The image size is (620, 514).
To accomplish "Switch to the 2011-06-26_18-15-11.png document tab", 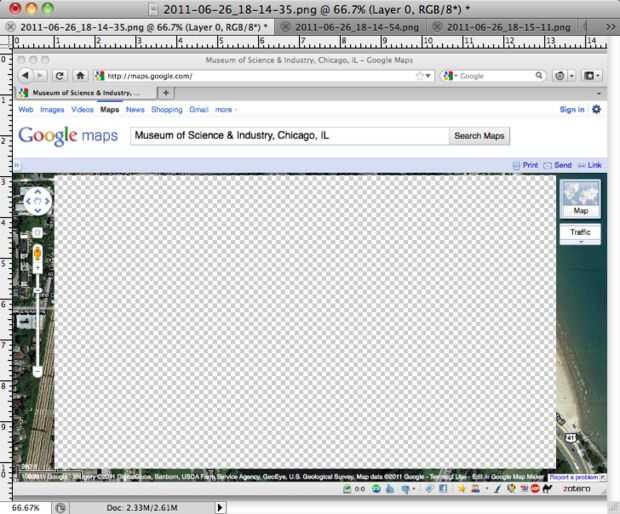I will click(x=508, y=27).
